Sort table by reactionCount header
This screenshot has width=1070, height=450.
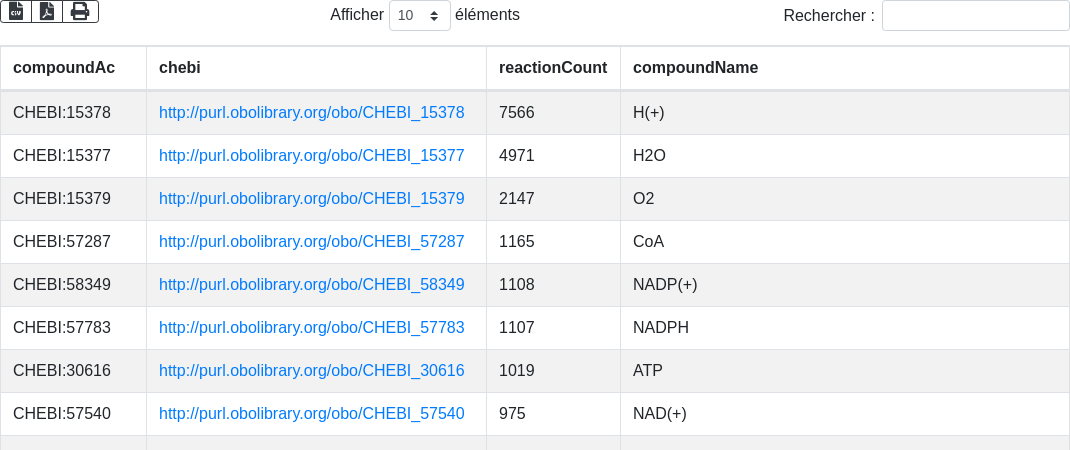pos(553,68)
